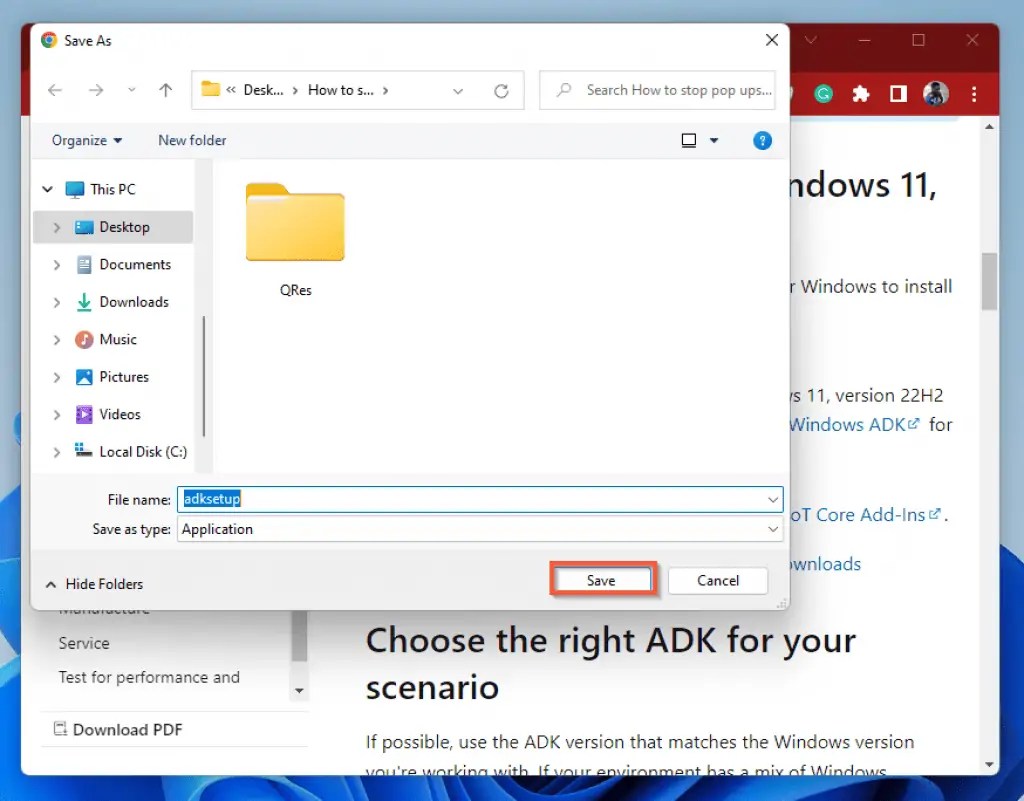The height and width of the screenshot is (801, 1024).
Task: Open the Save As dialog help
Action: point(762,140)
